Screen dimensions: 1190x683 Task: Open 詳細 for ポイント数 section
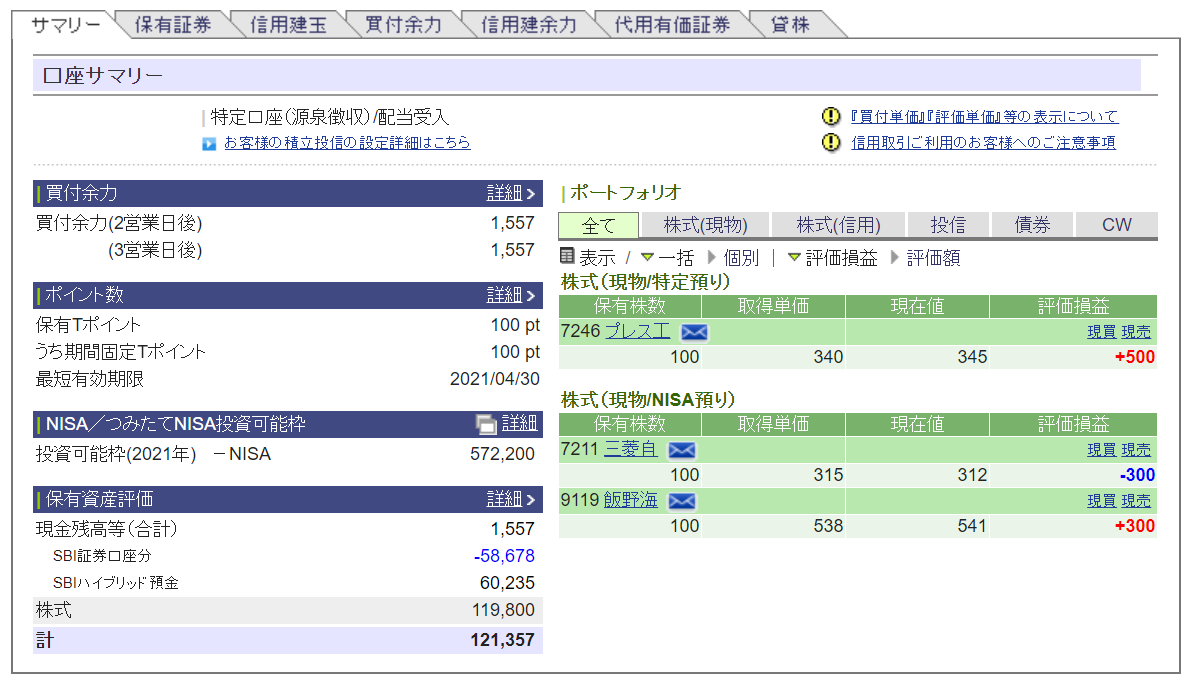511,295
